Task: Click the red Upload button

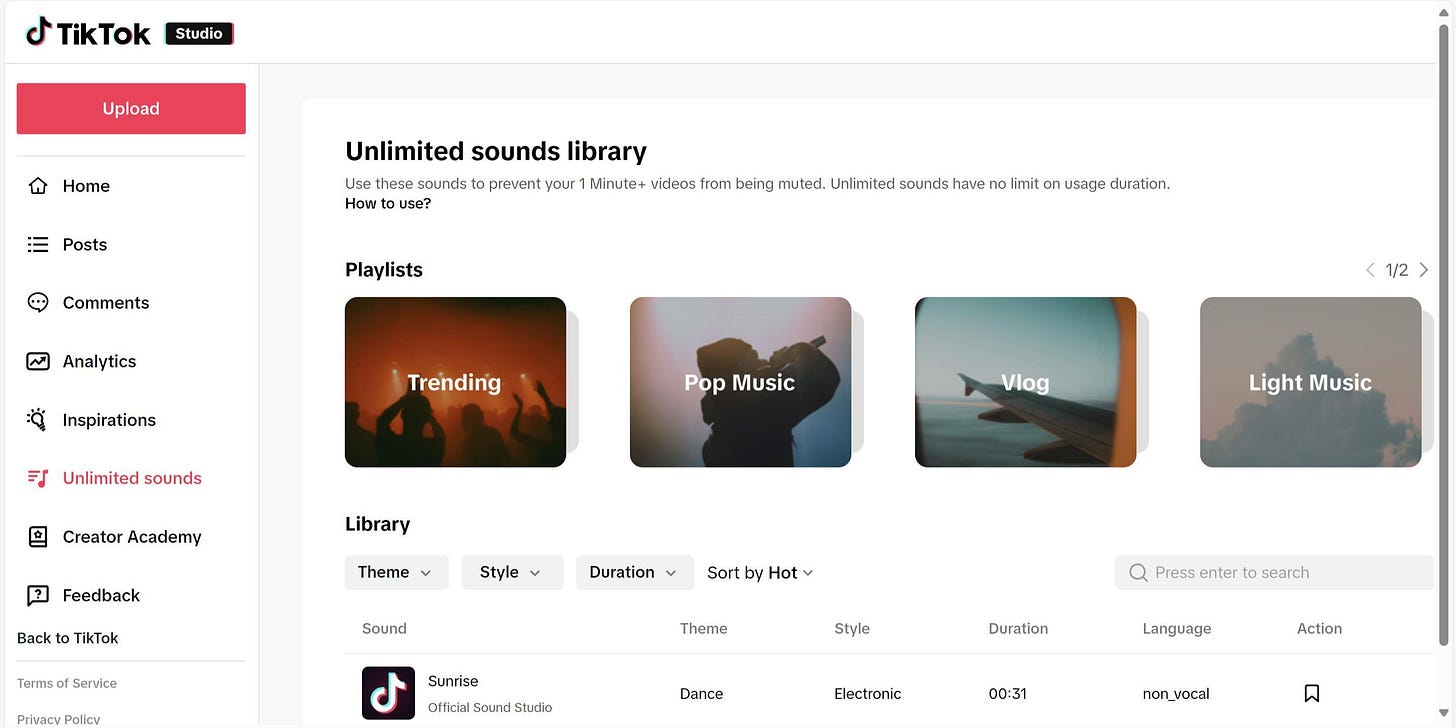Action: (x=131, y=108)
